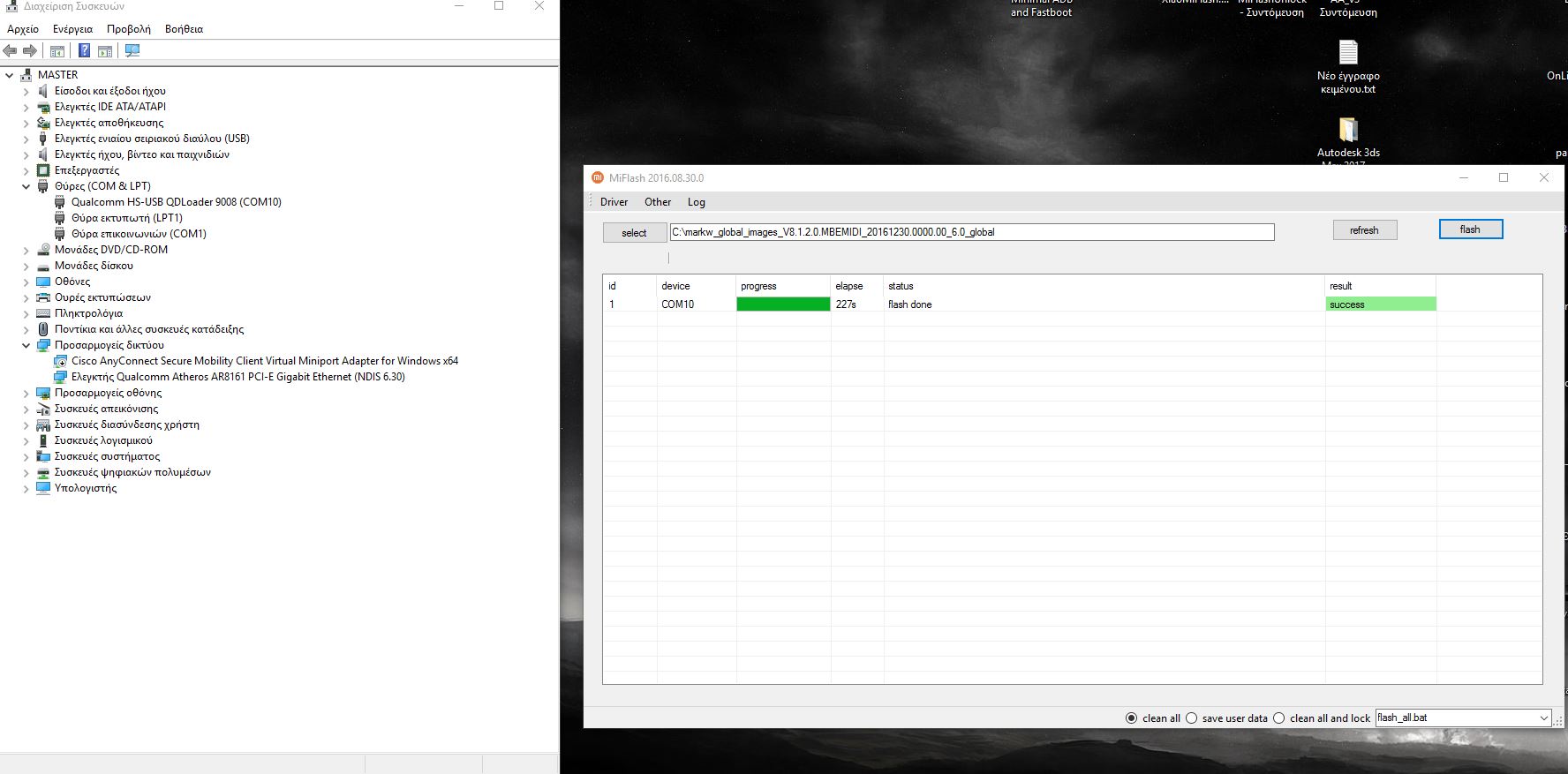Collapse the 'Θύρες (COM & LPT)' tree node

26,186
